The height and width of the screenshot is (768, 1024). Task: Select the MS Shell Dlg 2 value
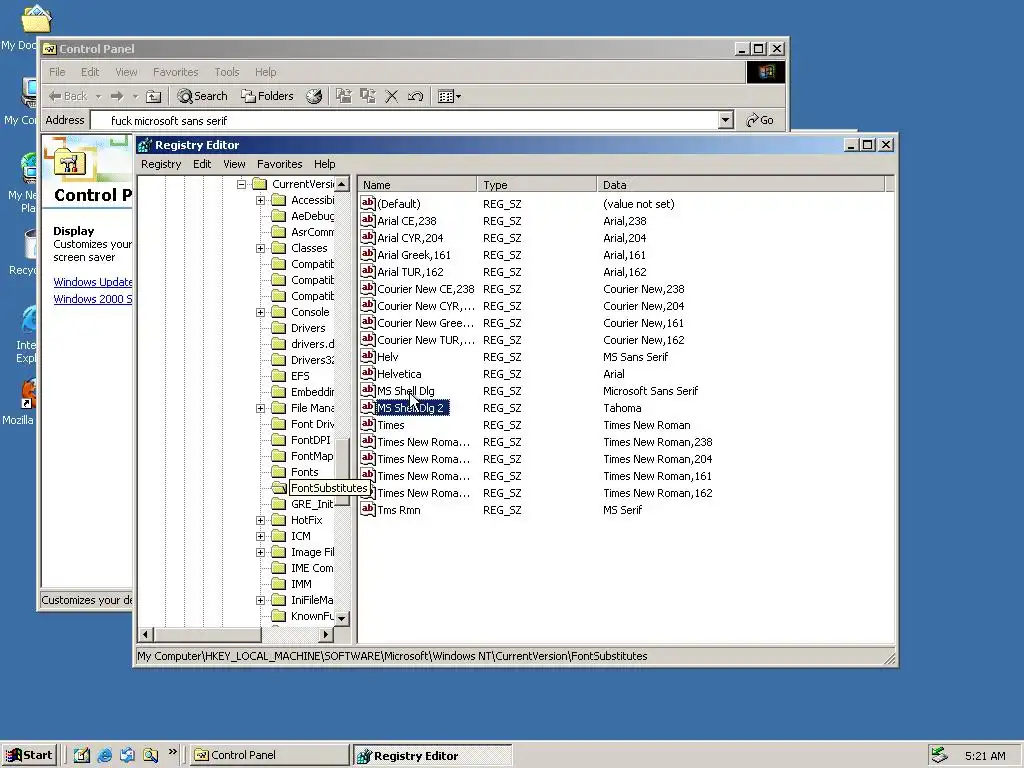point(412,408)
